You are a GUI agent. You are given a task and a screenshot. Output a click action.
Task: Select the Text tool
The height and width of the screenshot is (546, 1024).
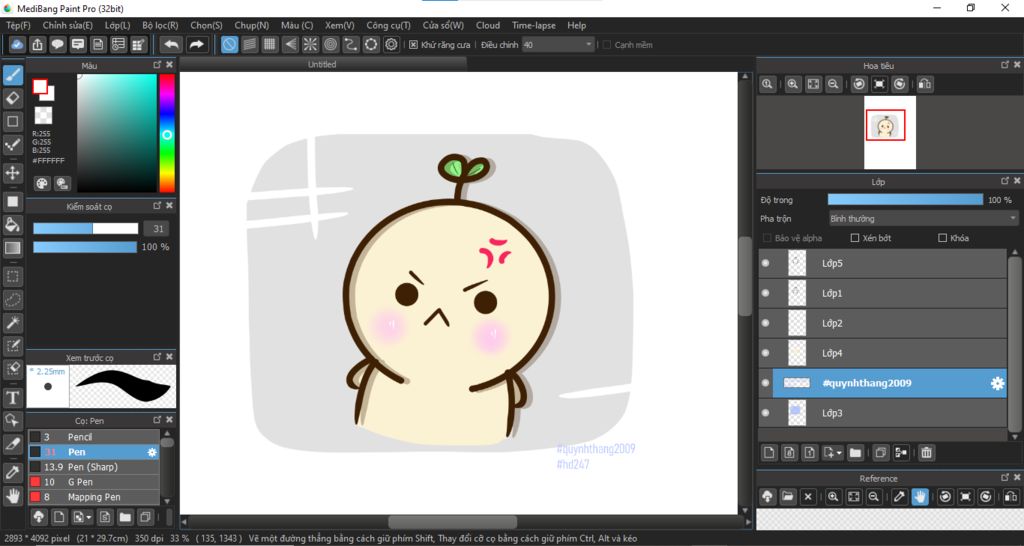tap(12, 397)
